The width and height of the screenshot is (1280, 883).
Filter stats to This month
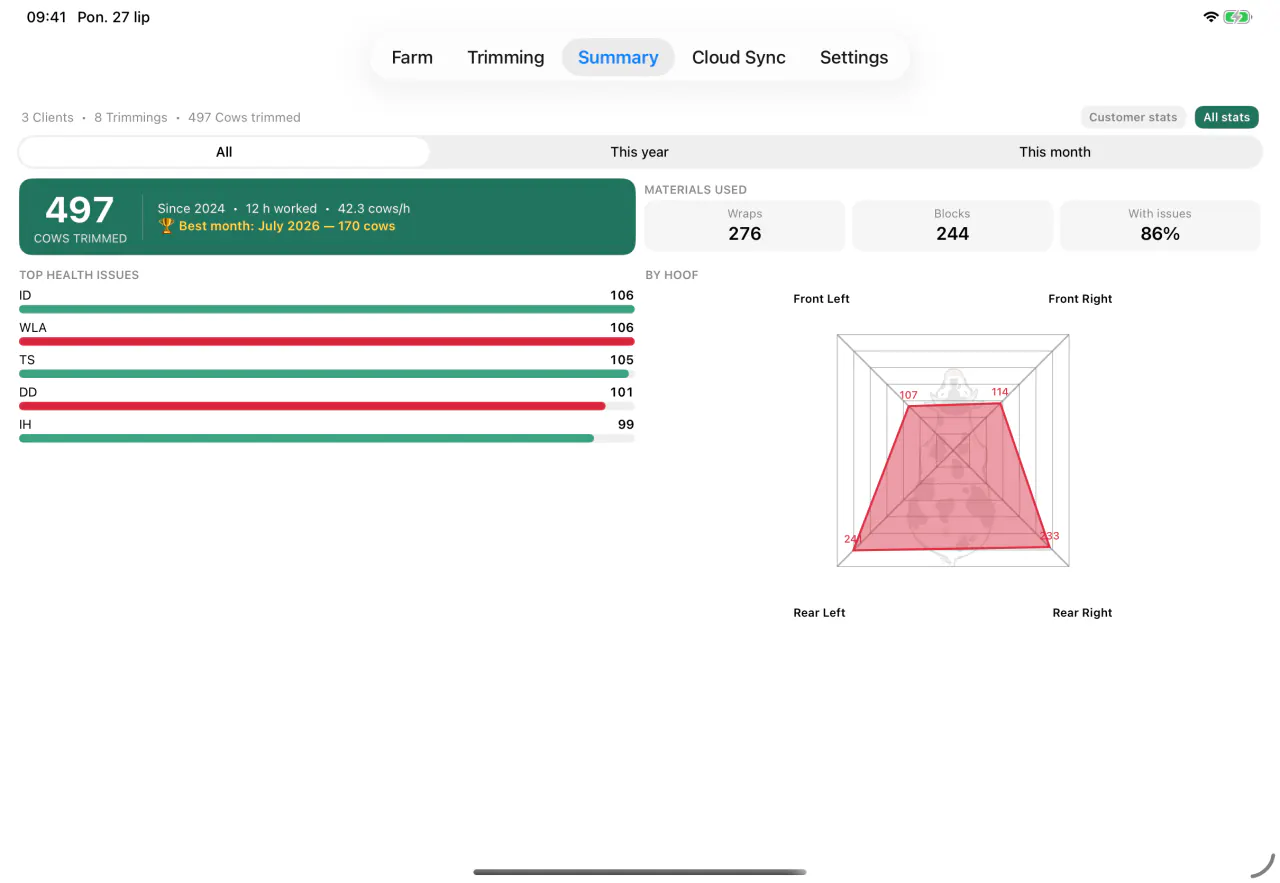(x=1055, y=152)
